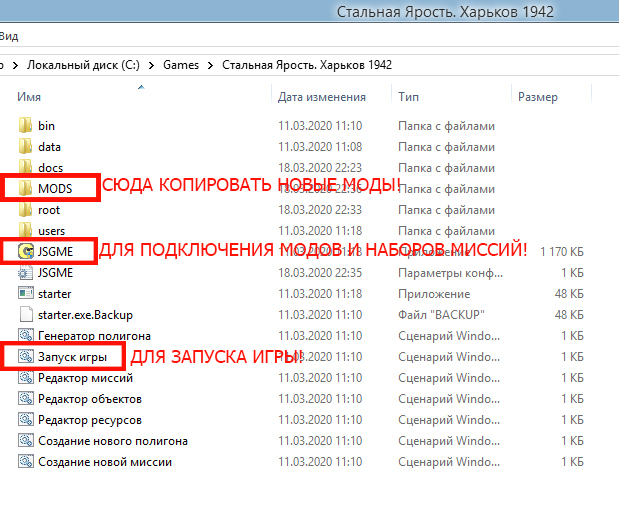This screenshot has width=619, height=507.
Task: Select the Создание нового полигона script icon
Action: 26,441
